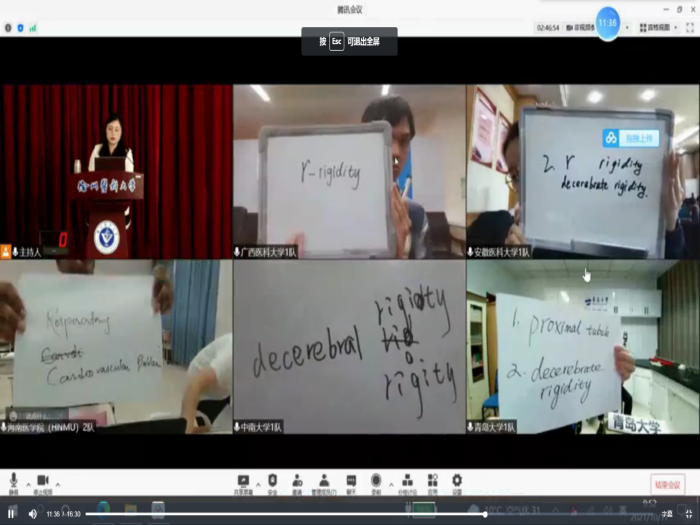Pause the video playback
The height and width of the screenshot is (525, 700).
point(12,513)
